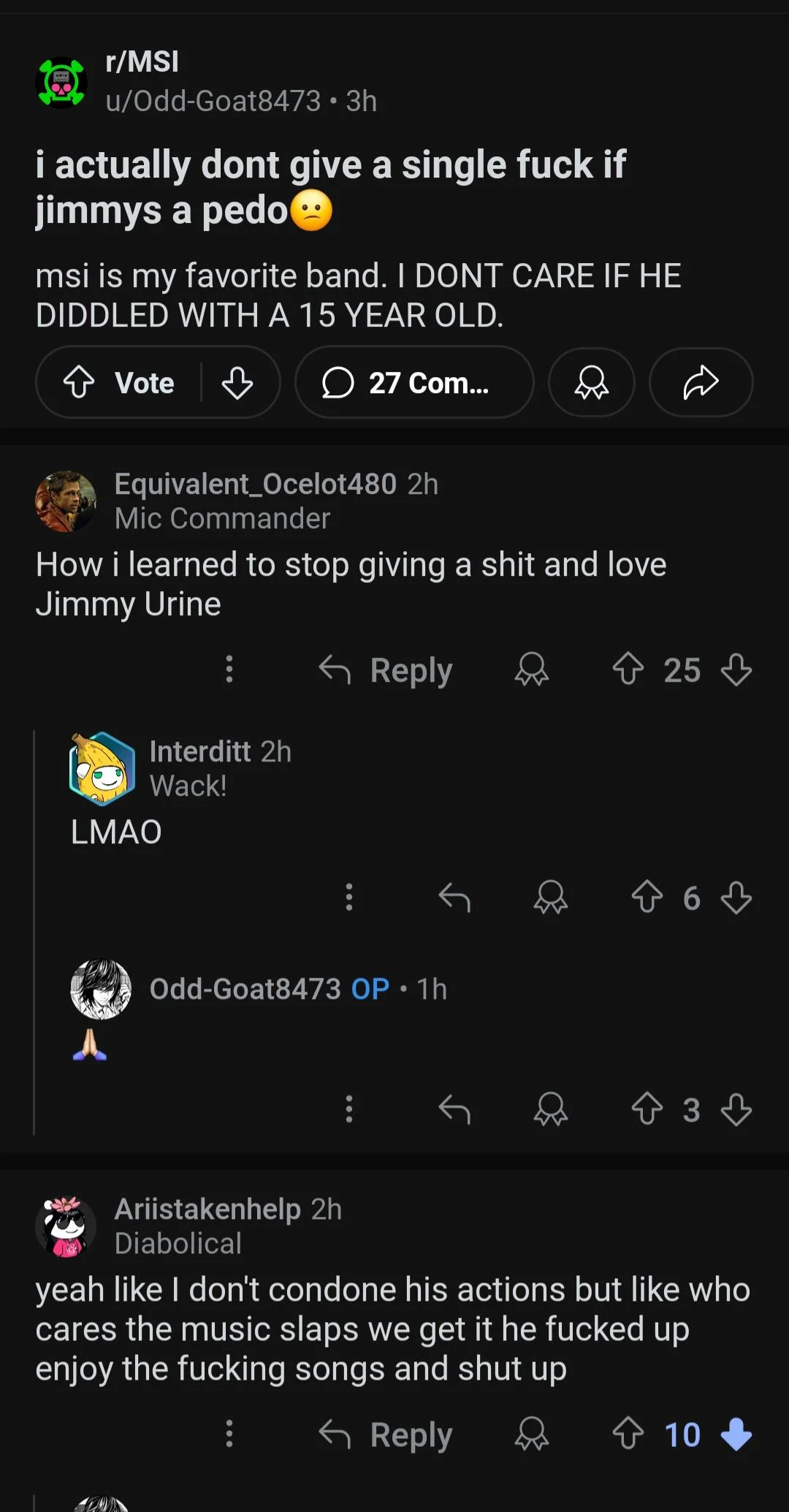The width and height of the screenshot is (789, 1512).
Task: Share the post using arrow icon
Action: [701, 382]
